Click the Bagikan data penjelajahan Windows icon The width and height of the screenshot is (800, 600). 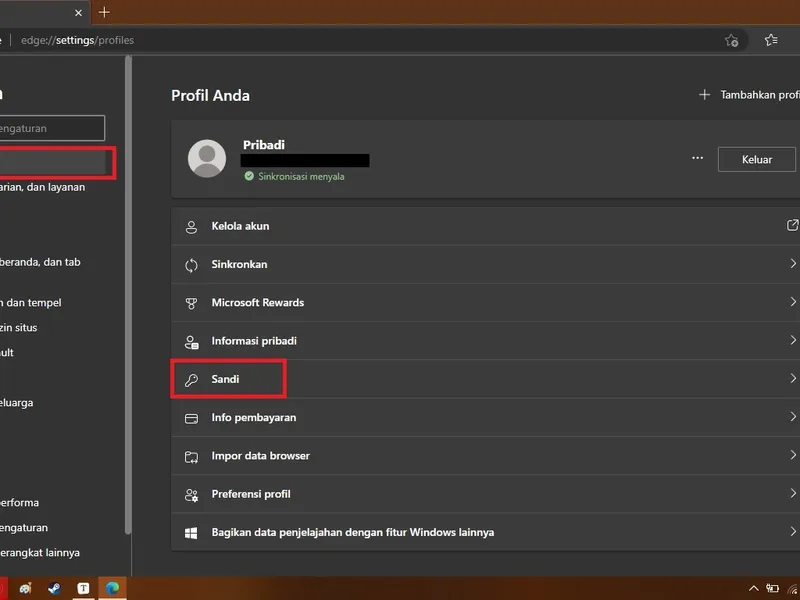point(190,532)
